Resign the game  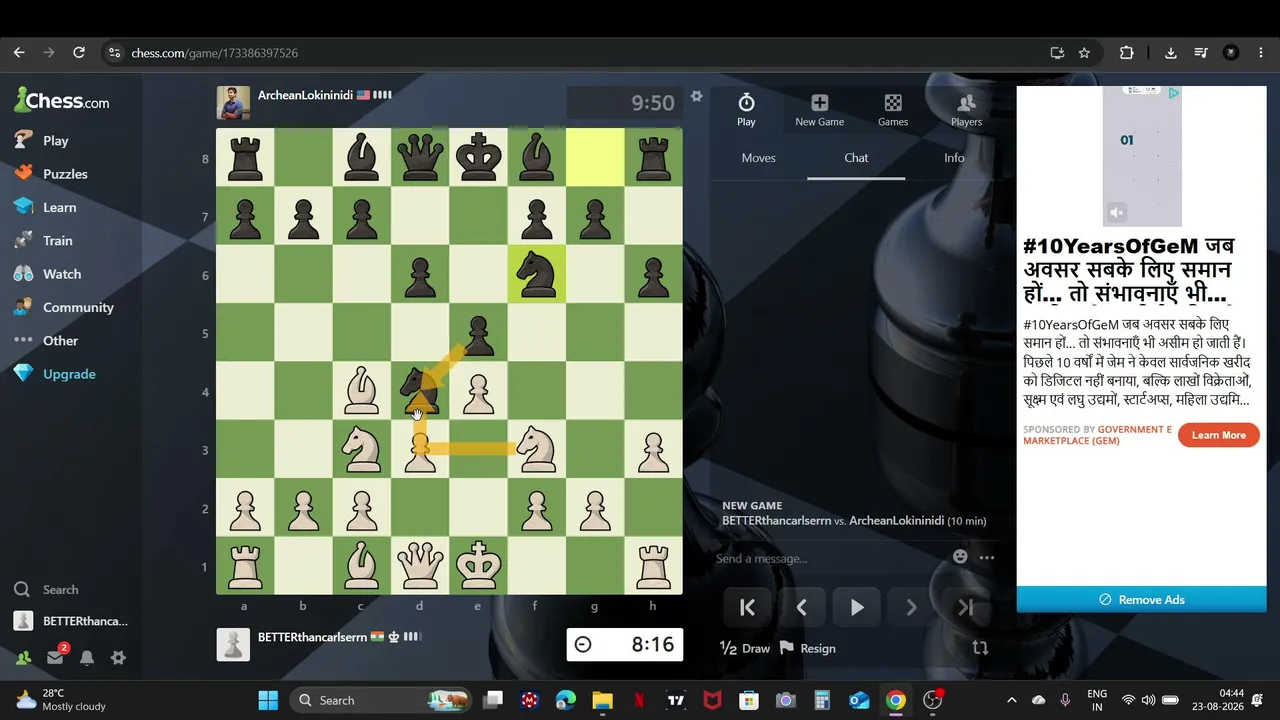pyautogui.click(x=808, y=648)
